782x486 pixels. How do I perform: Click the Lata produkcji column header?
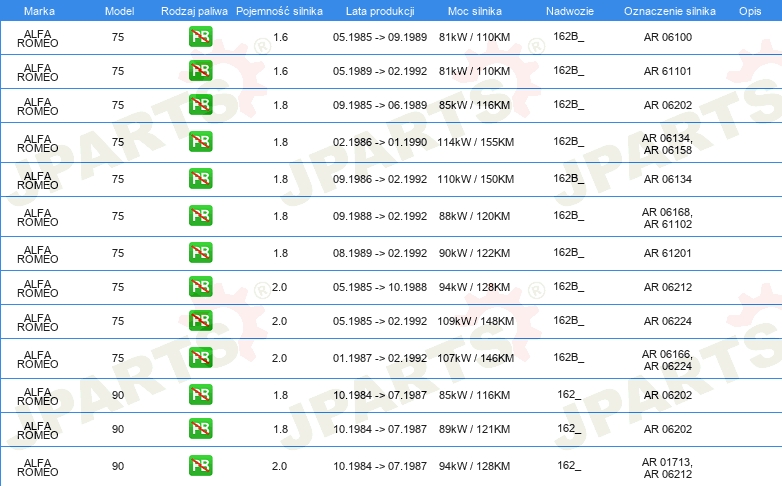[380, 11]
